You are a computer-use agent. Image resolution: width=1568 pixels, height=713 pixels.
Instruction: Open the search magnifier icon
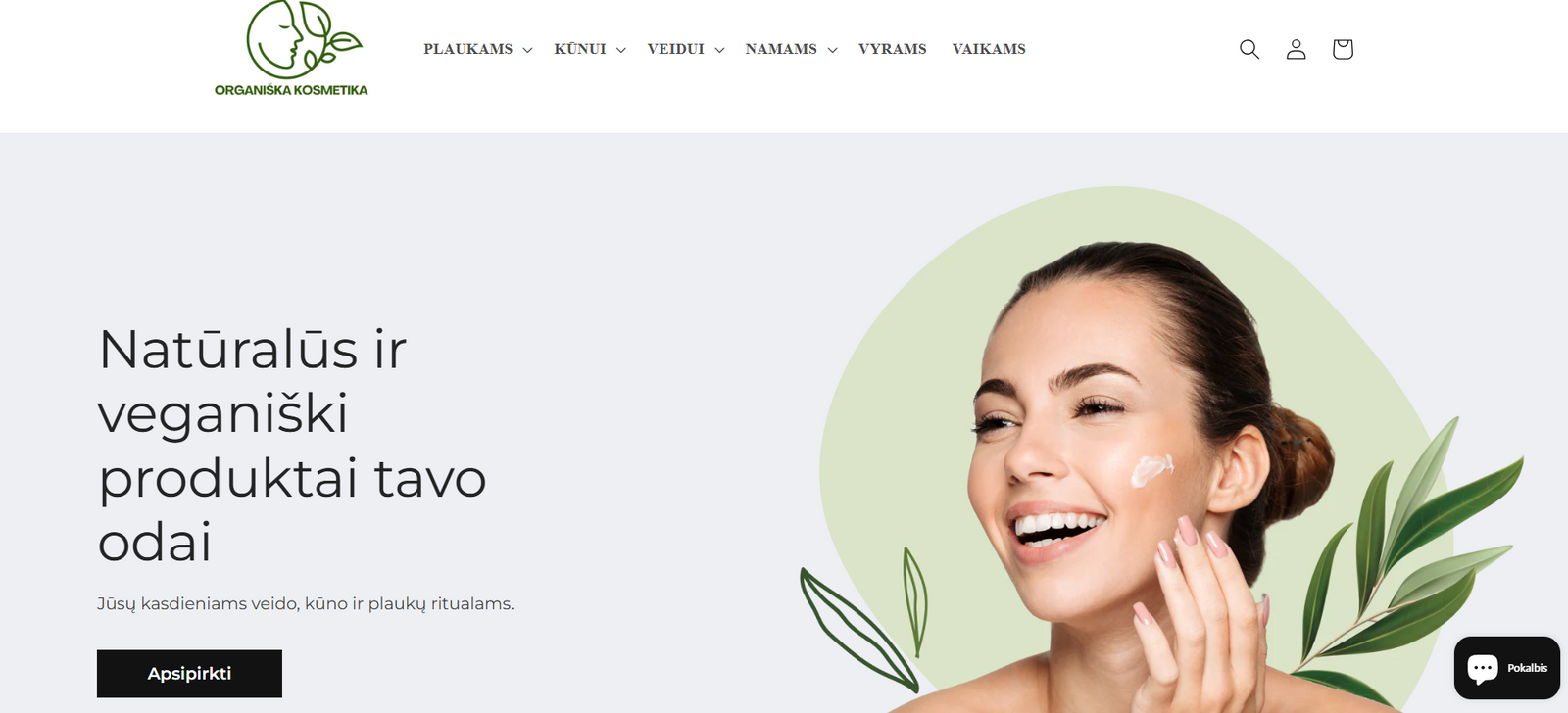tap(1249, 49)
